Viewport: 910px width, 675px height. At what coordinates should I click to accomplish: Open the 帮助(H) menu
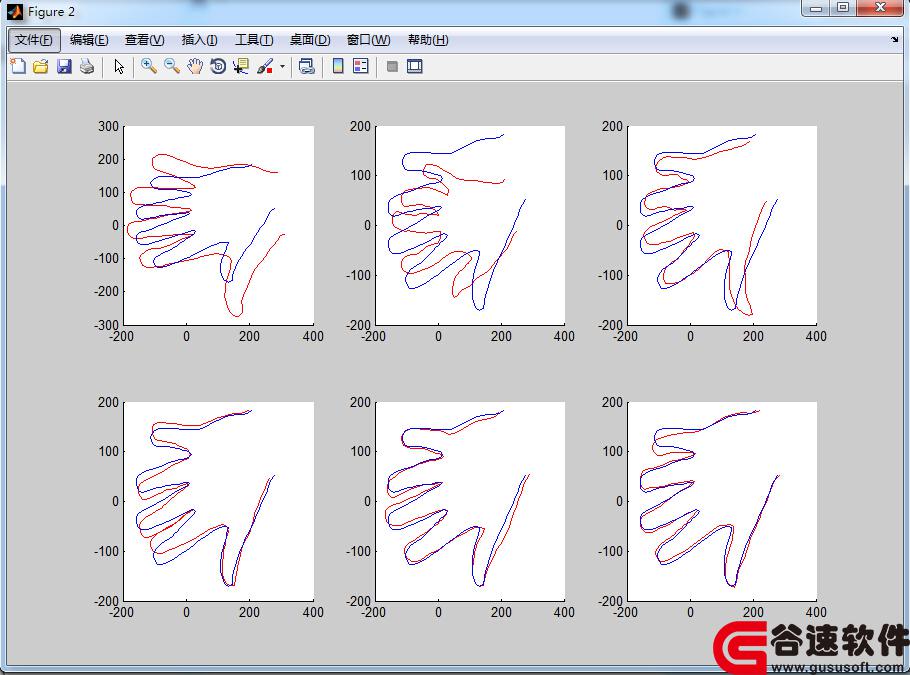pyautogui.click(x=428, y=40)
